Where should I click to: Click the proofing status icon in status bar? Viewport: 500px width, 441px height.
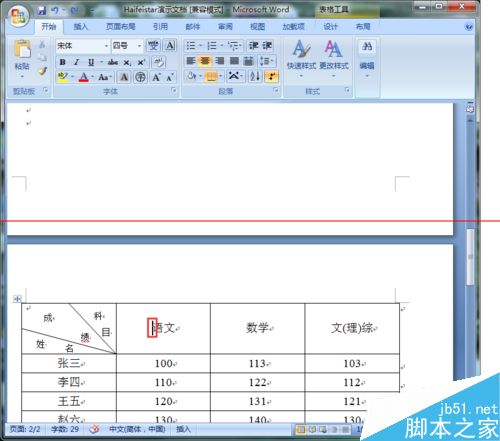click(x=94, y=429)
